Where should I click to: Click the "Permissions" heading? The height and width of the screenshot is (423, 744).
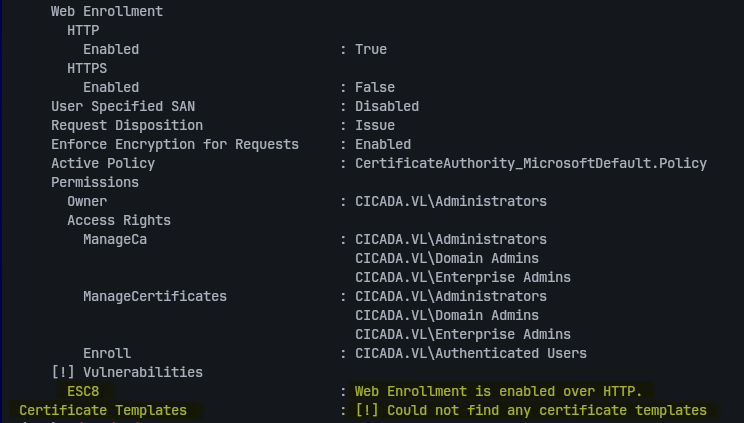95,182
